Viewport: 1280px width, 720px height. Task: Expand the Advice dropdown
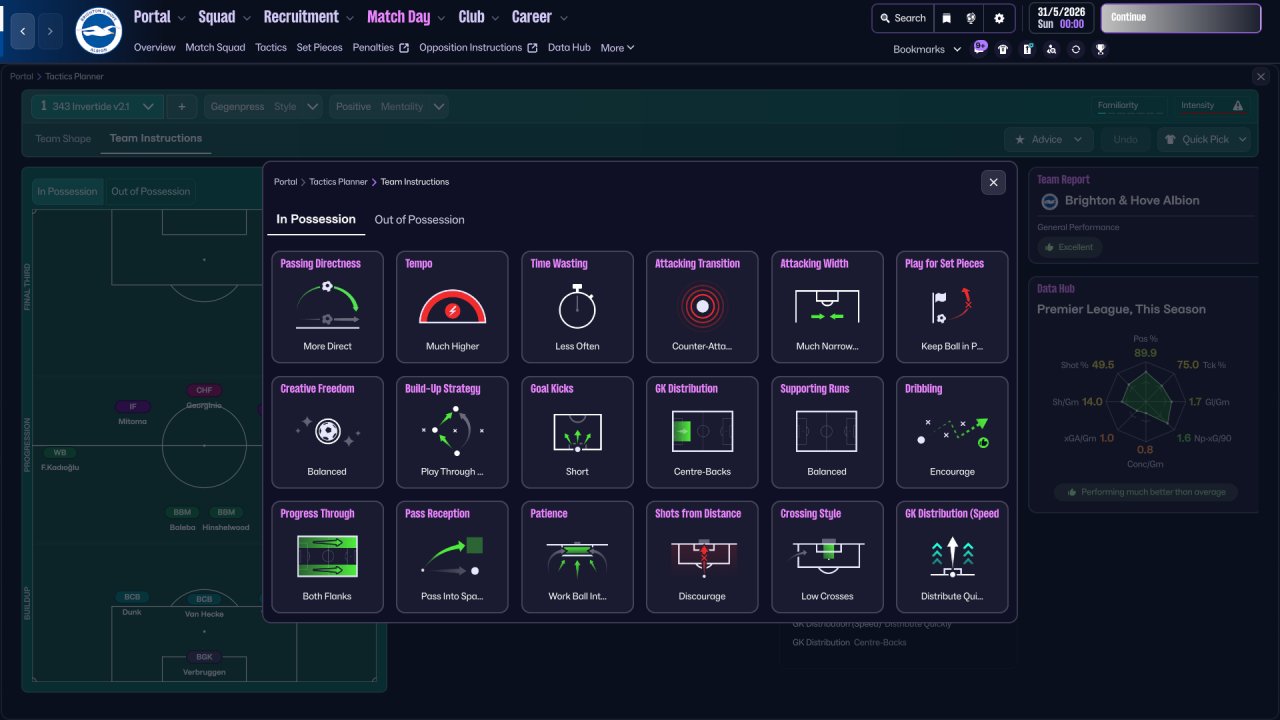tap(1048, 139)
